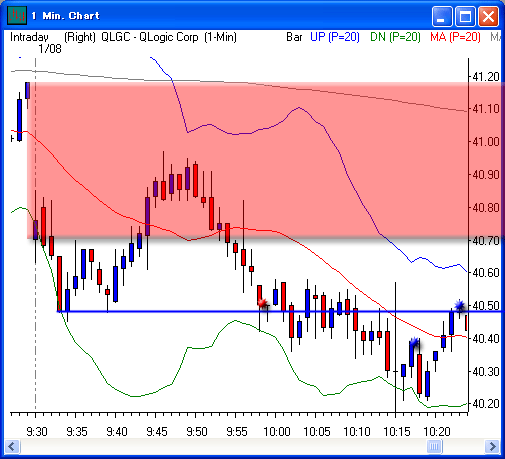Screen dimensions: 505x459
Task: Click the 1/08 date label
Action: (50, 49)
